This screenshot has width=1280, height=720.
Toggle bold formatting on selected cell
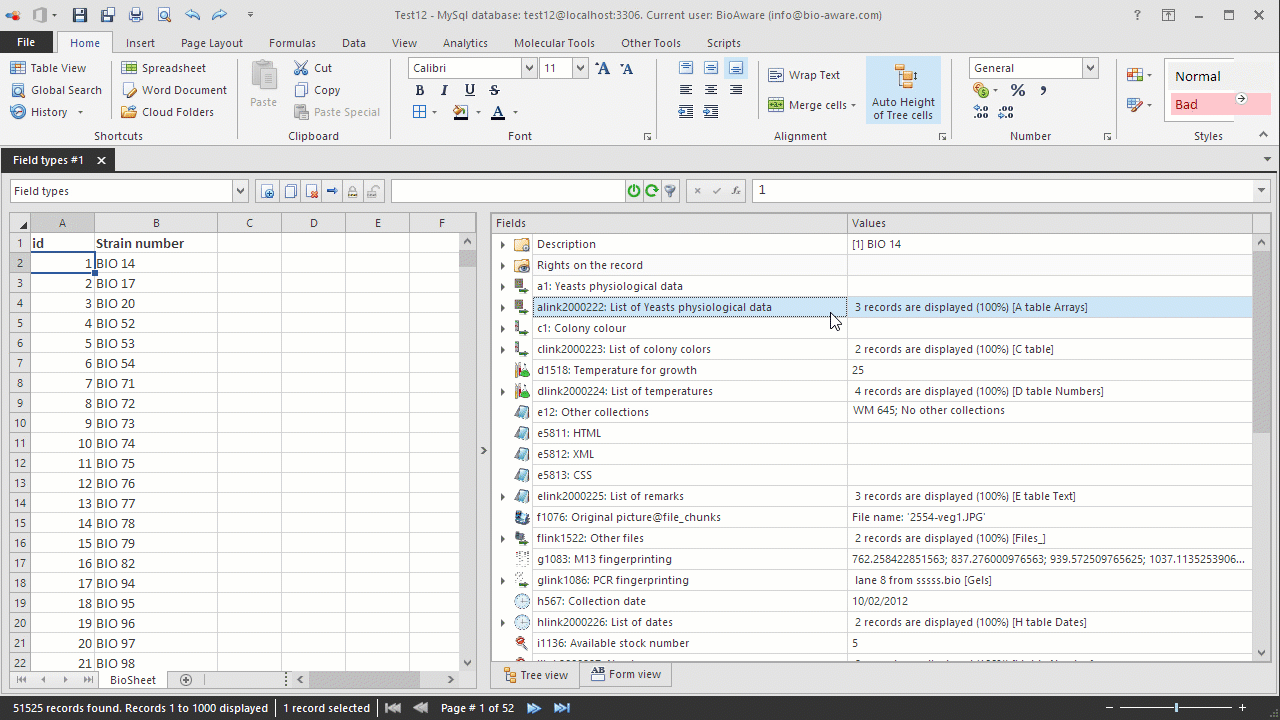(419, 90)
